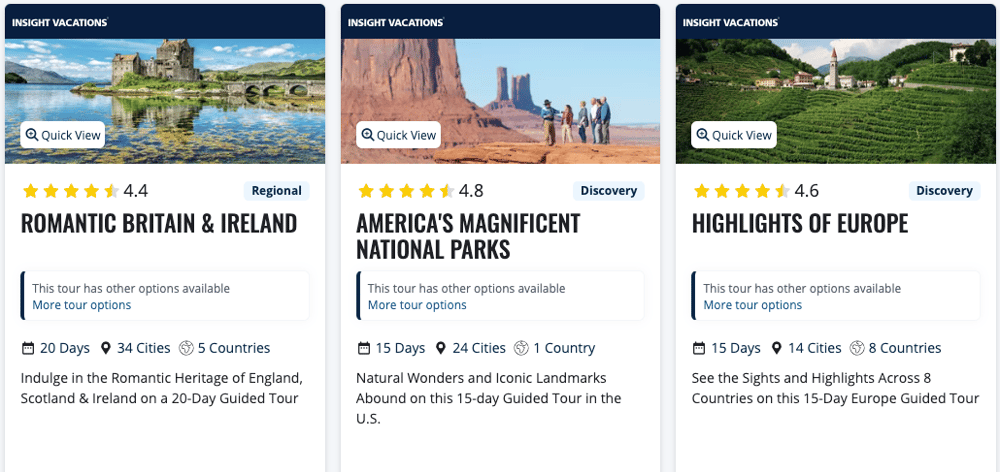
Task: Click the Discovery tag on the National Parks card
Action: tap(608, 191)
